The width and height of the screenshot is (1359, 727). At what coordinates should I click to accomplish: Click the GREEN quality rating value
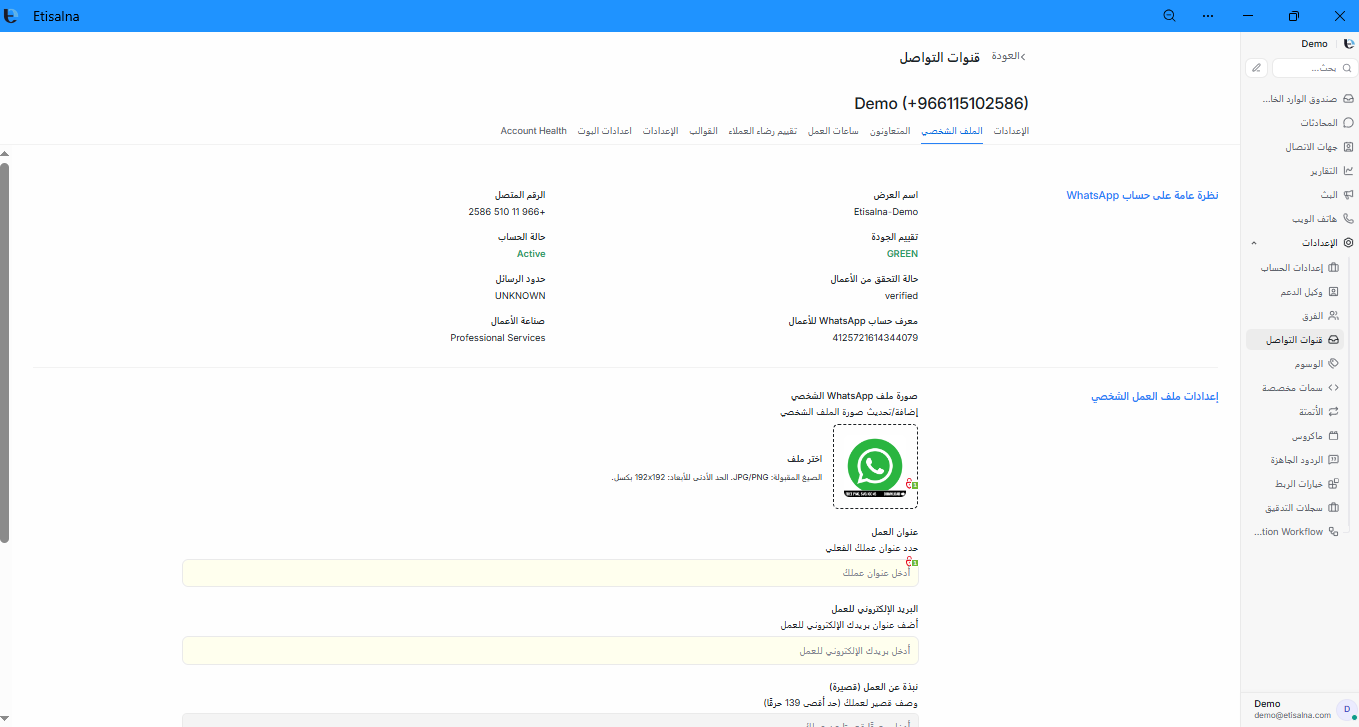pos(902,254)
